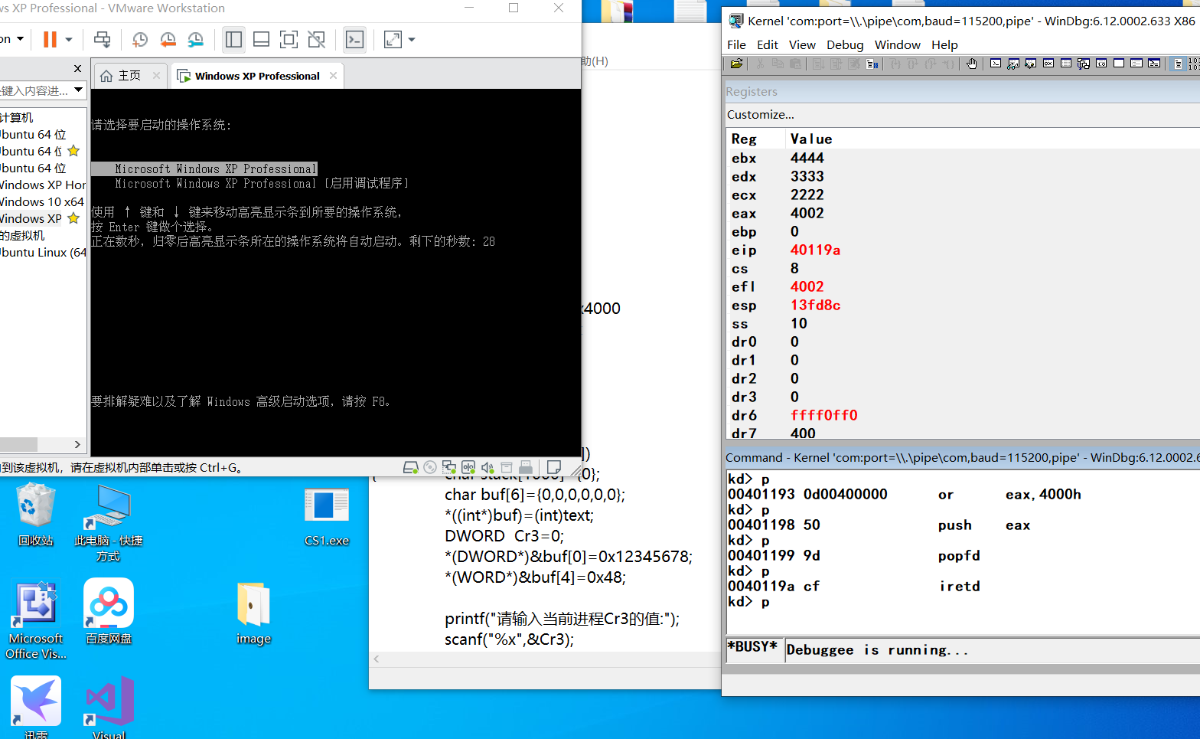Select the 百度网盘 desktop shortcut
Image resolution: width=1200 pixels, height=739 pixels.
pos(108,613)
